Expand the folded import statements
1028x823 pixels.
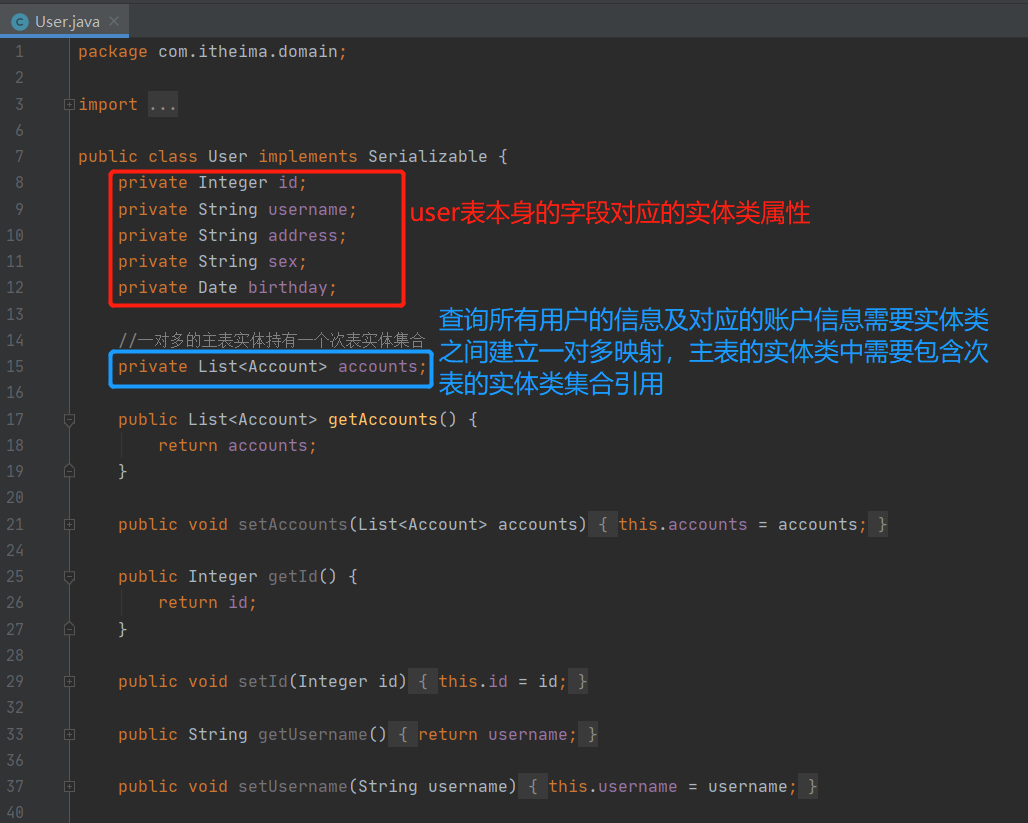coord(69,104)
